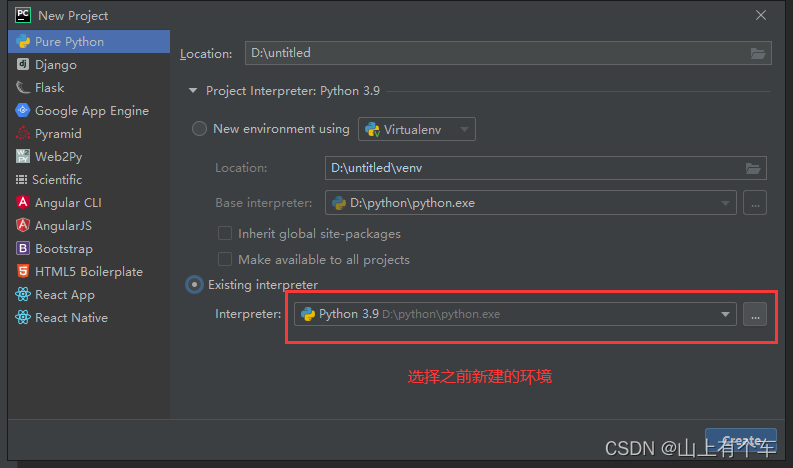Select New environment using radio button

pos(199,129)
